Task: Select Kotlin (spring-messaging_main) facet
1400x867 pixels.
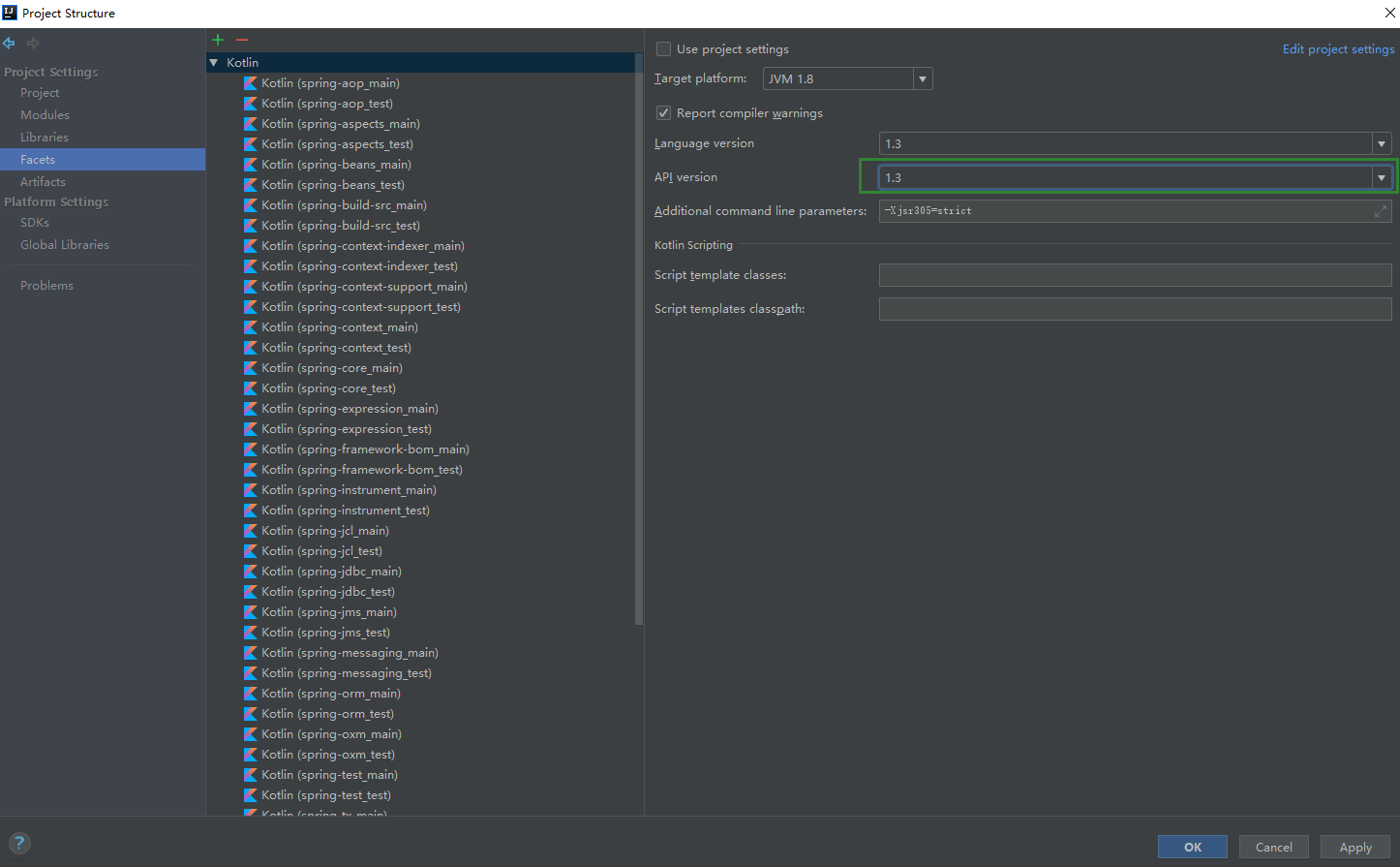Action: [350, 653]
